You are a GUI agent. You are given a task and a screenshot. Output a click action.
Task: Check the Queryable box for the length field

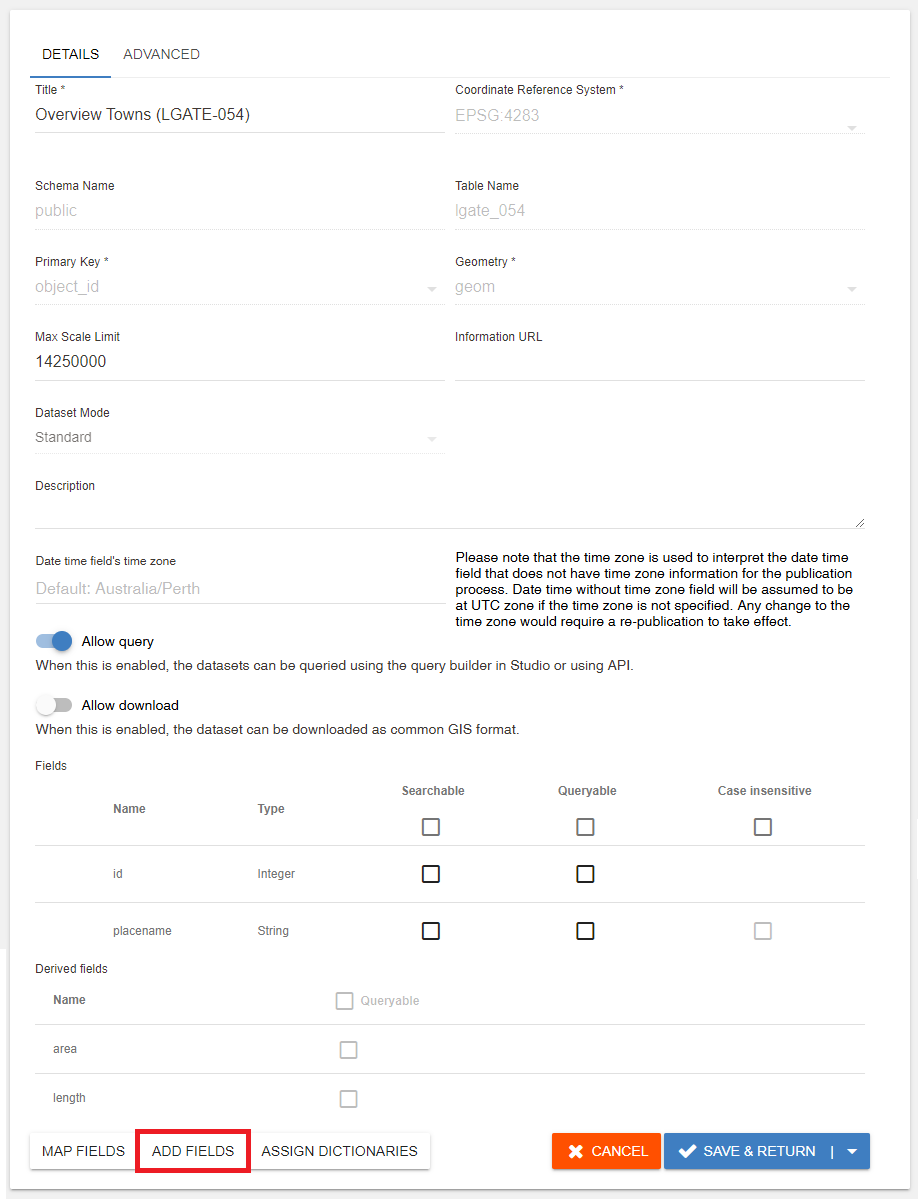click(x=348, y=1098)
